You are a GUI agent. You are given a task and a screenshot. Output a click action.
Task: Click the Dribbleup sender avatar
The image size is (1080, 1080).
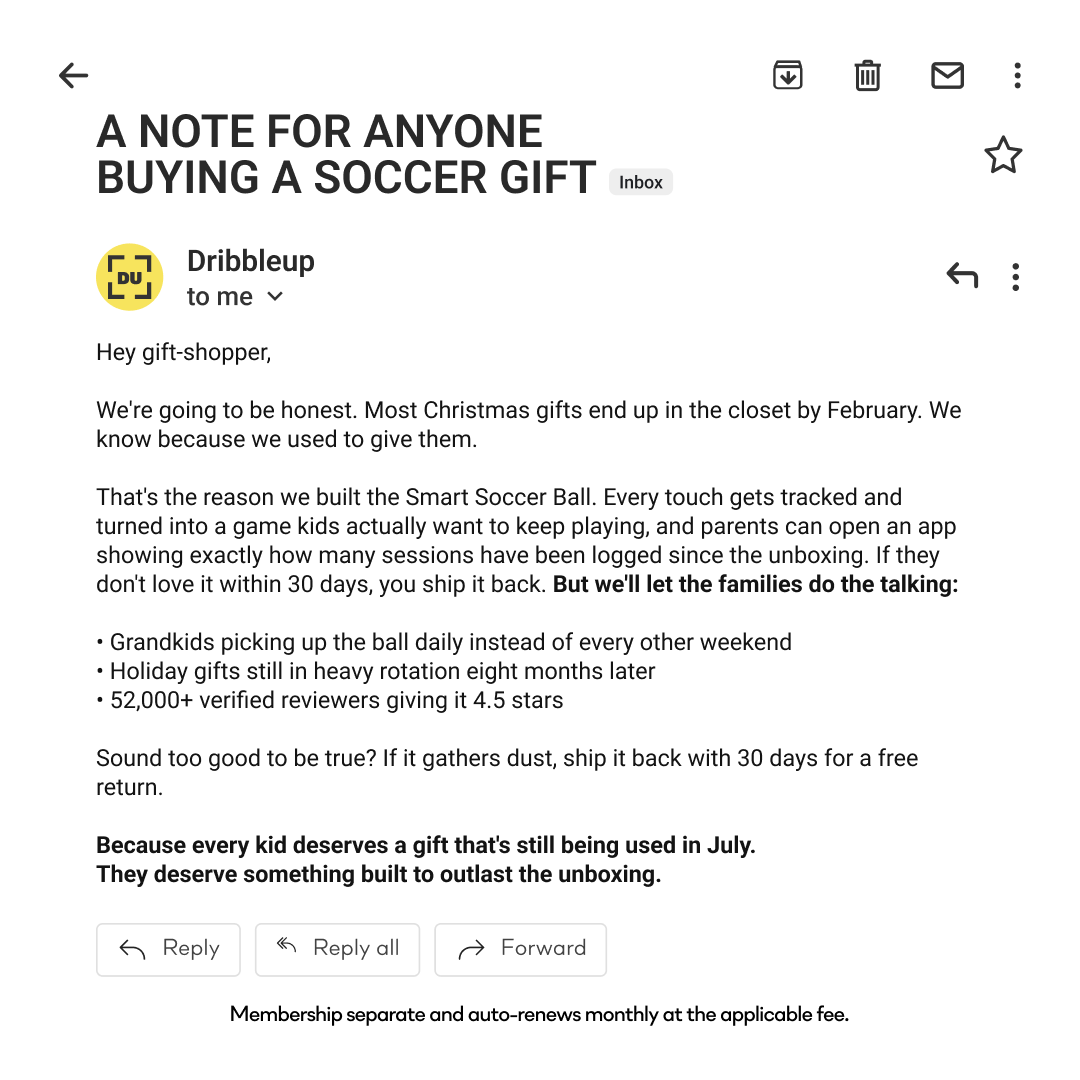129,277
